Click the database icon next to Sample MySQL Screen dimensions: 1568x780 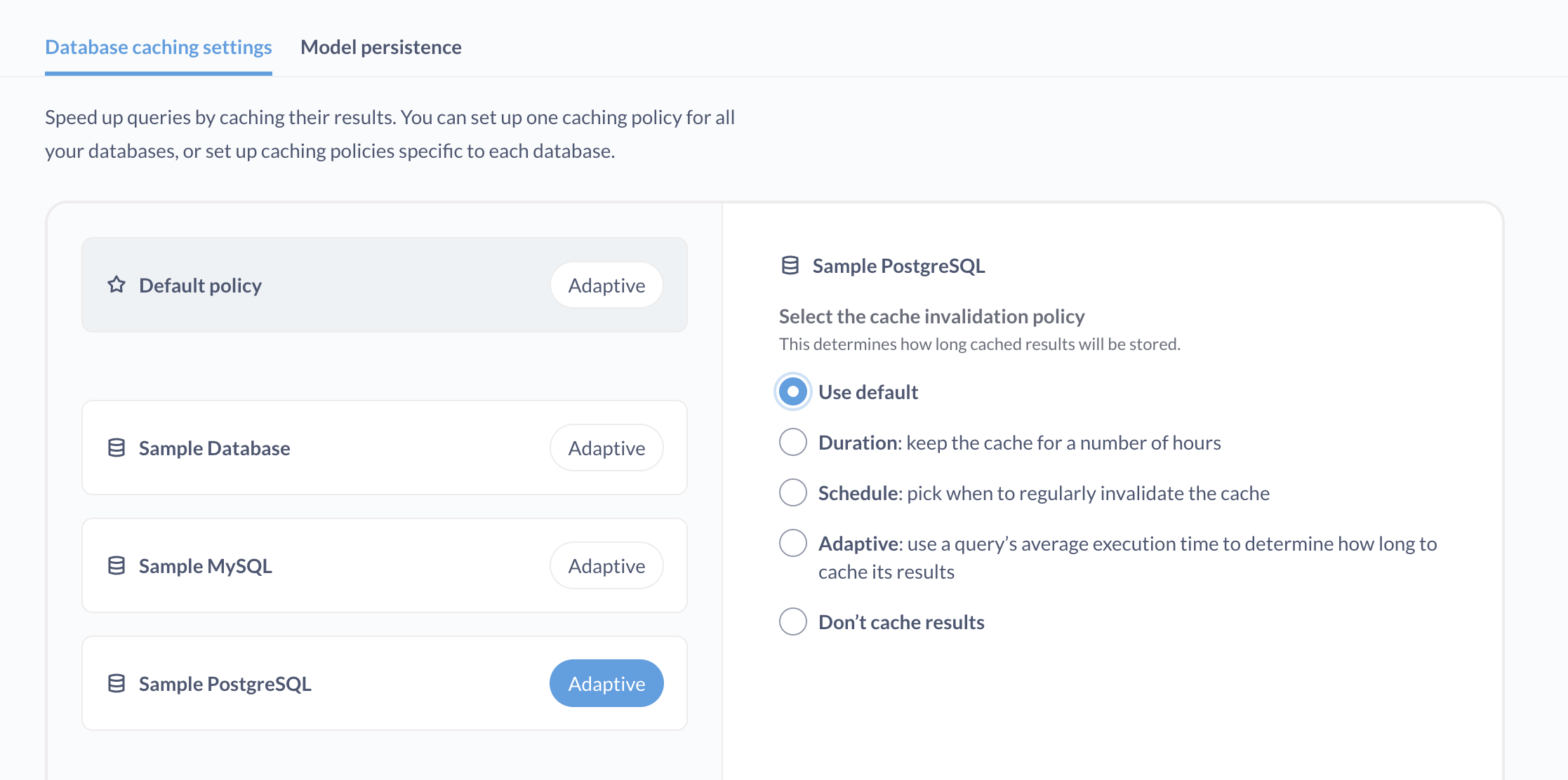117,565
